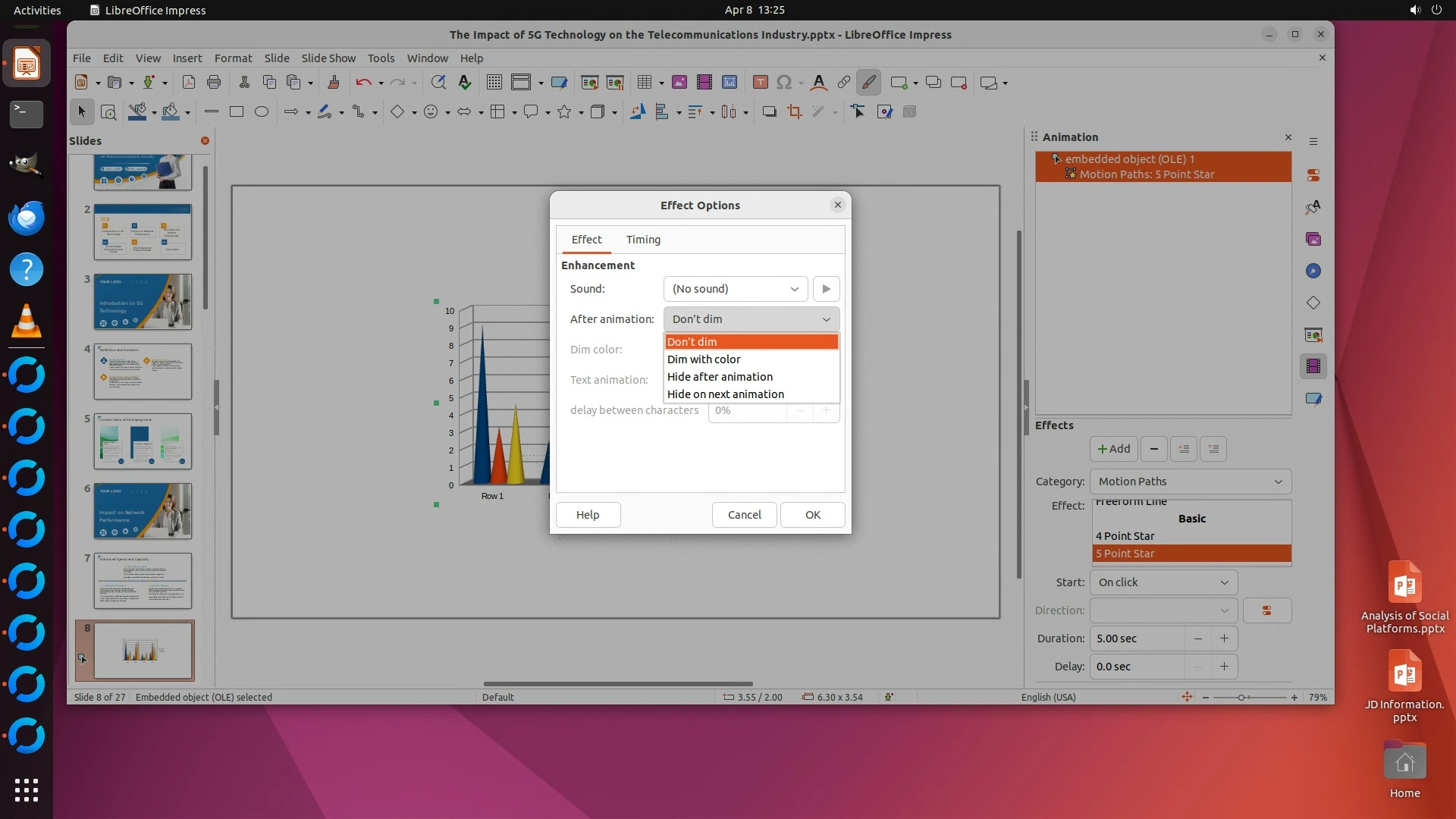Switch to the Timing tab

click(x=642, y=240)
